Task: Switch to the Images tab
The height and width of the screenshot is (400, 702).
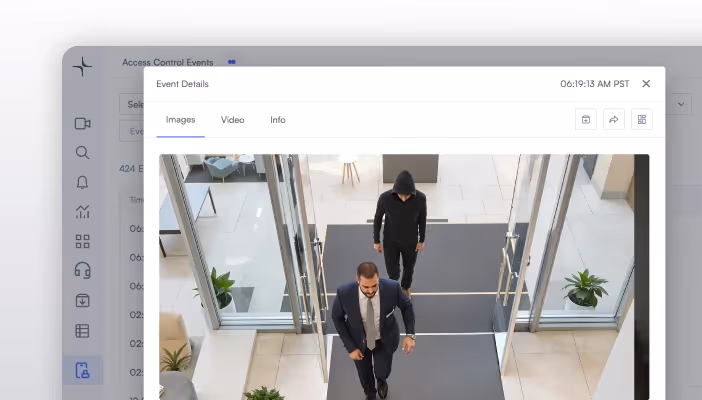Action: click(x=180, y=120)
